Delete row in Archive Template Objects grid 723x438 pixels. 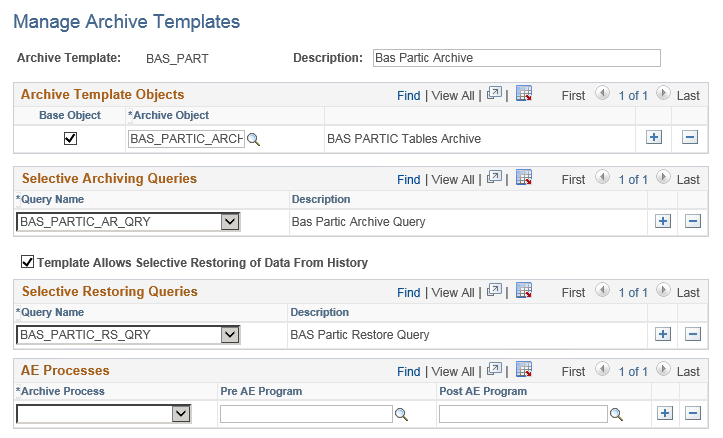pyautogui.click(x=689, y=137)
